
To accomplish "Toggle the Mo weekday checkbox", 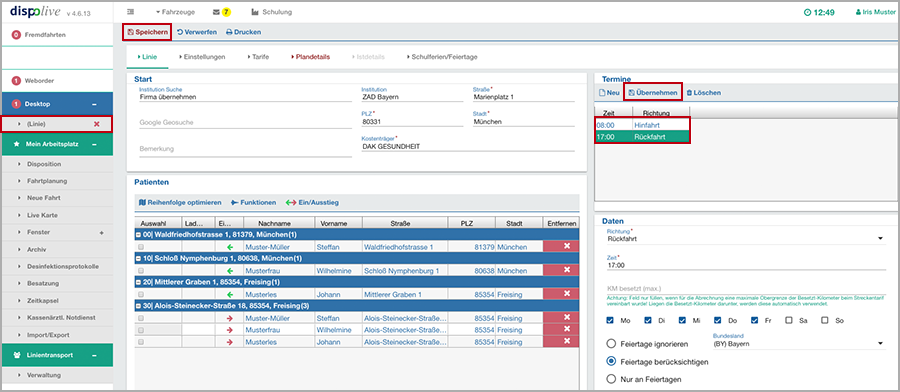I will tap(610, 320).
